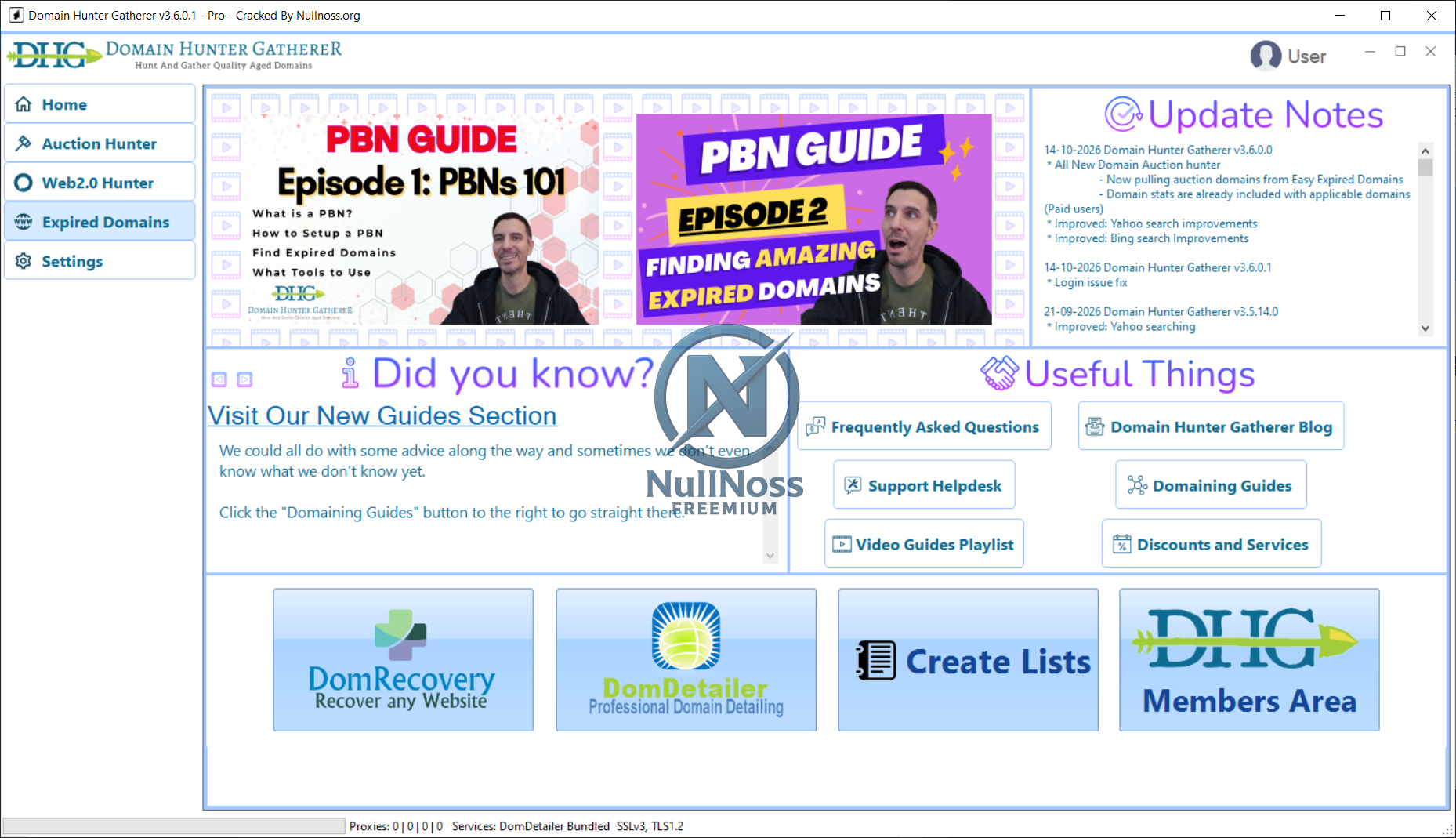Viewport: 1456px width, 838px height.
Task: Launch the DomDetailer tile
Action: coord(686,660)
